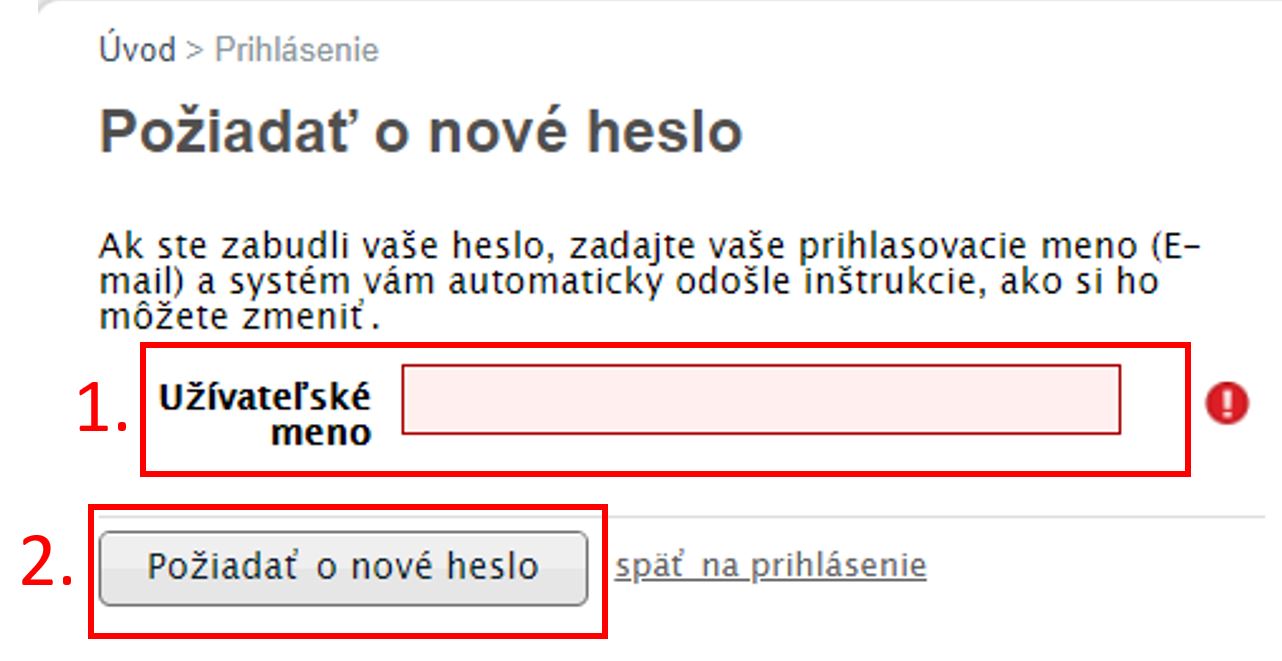1282x661 pixels.
Task: Click the red step number 2 annotation
Action: (48, 566)
